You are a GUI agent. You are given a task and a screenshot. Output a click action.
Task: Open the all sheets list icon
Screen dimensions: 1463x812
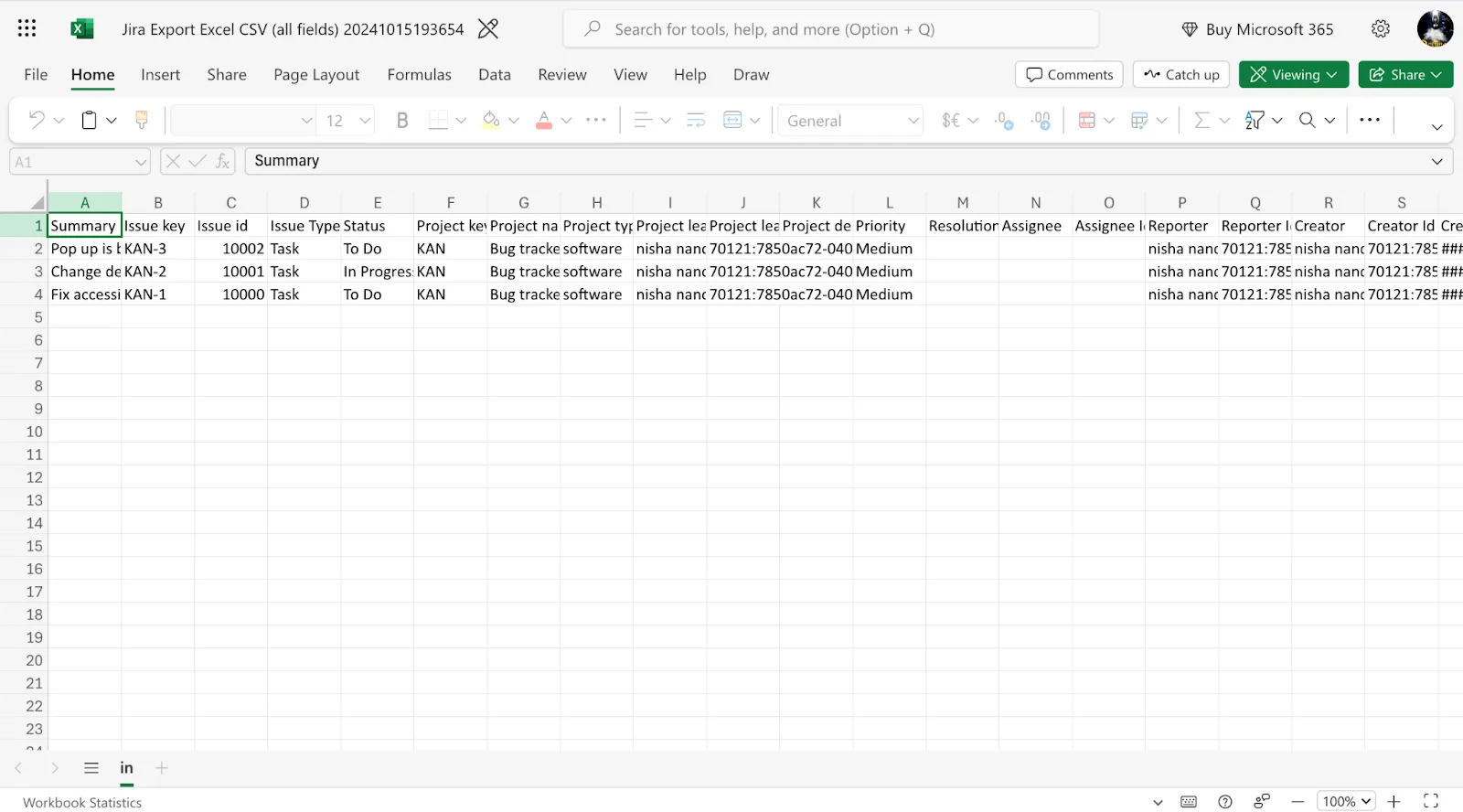point(91,768)
